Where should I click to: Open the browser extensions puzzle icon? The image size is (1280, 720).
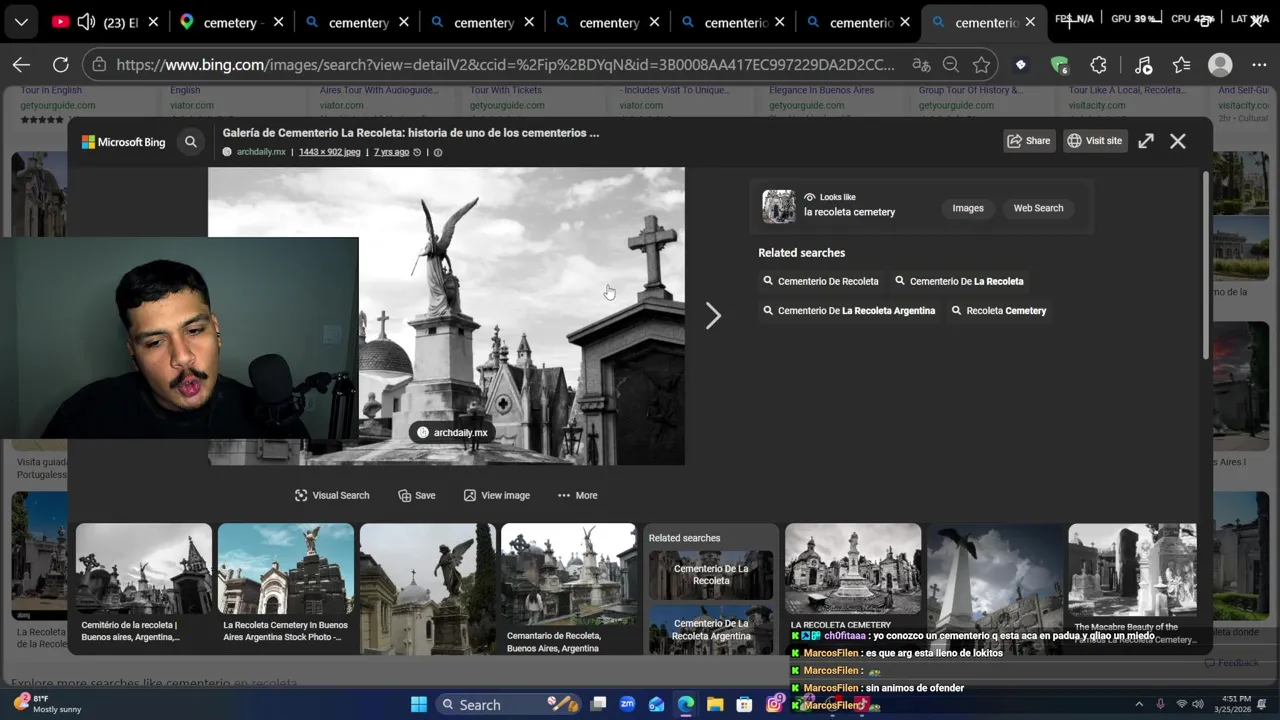[x=1099, y=65]
